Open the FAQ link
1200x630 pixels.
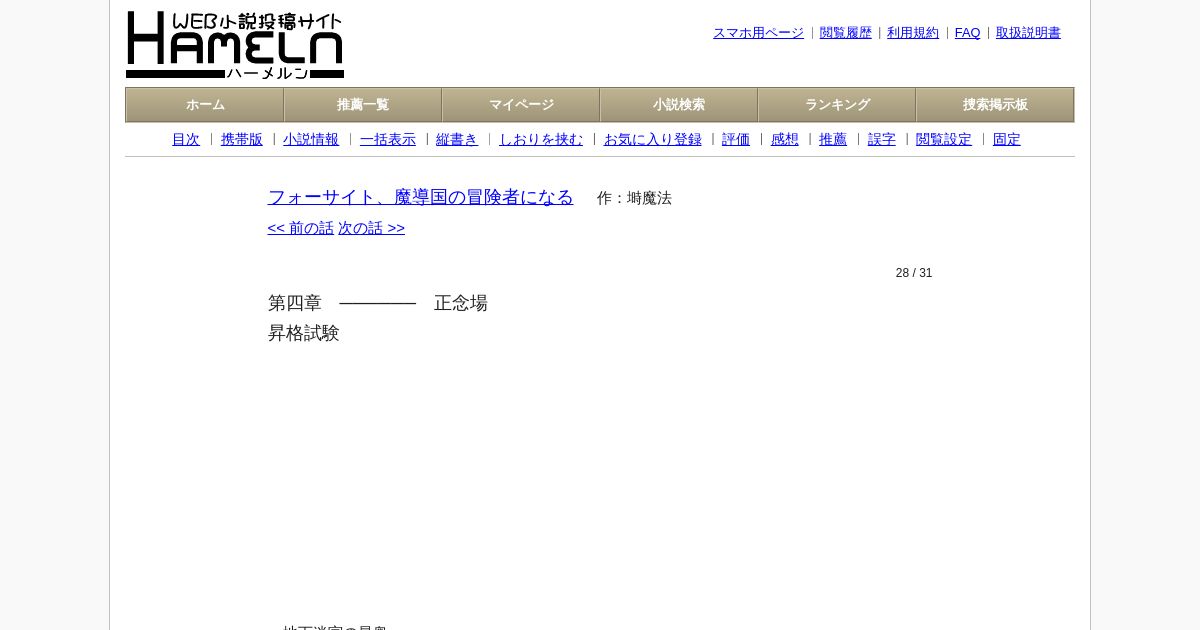tap(968, 33)
